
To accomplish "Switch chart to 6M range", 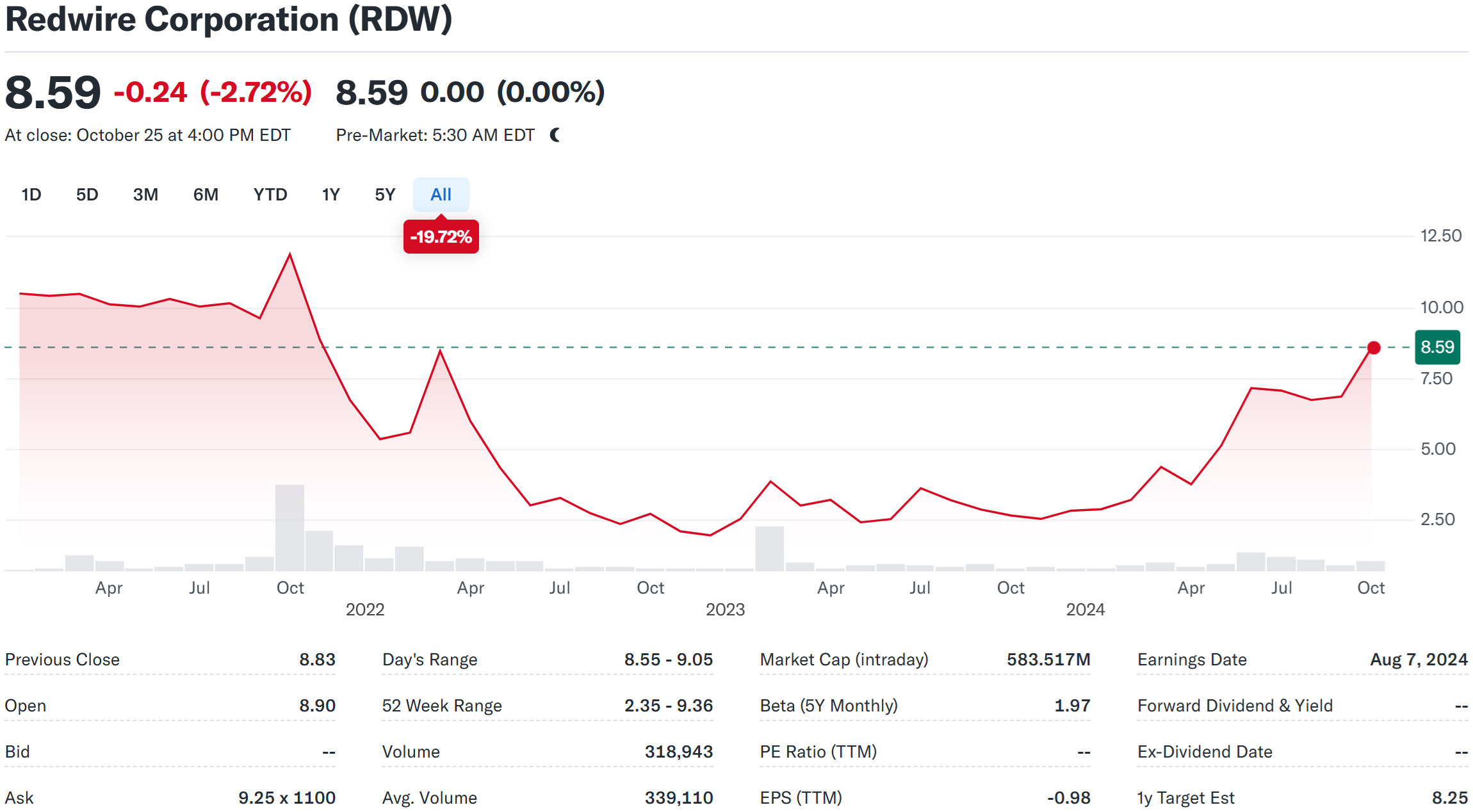I will point(206,195).
